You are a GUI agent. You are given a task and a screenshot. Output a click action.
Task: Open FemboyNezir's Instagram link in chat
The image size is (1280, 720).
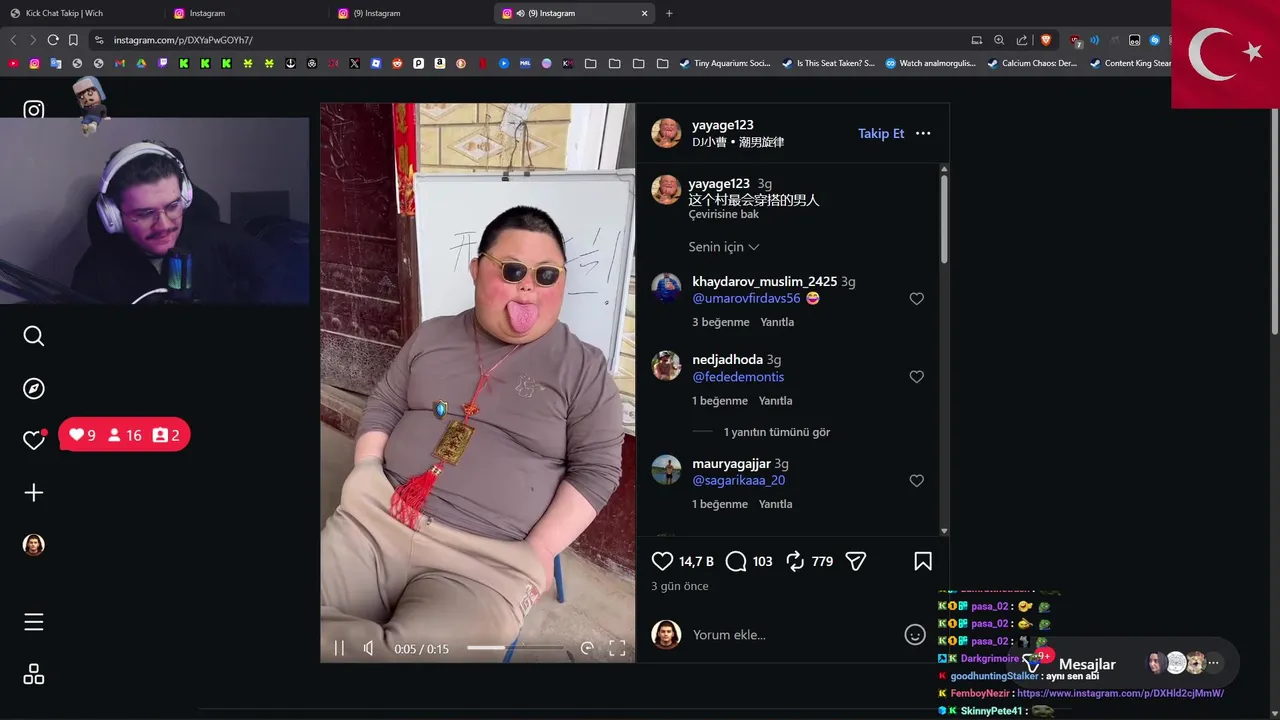pyautogui.click(x=1120, y=693)
